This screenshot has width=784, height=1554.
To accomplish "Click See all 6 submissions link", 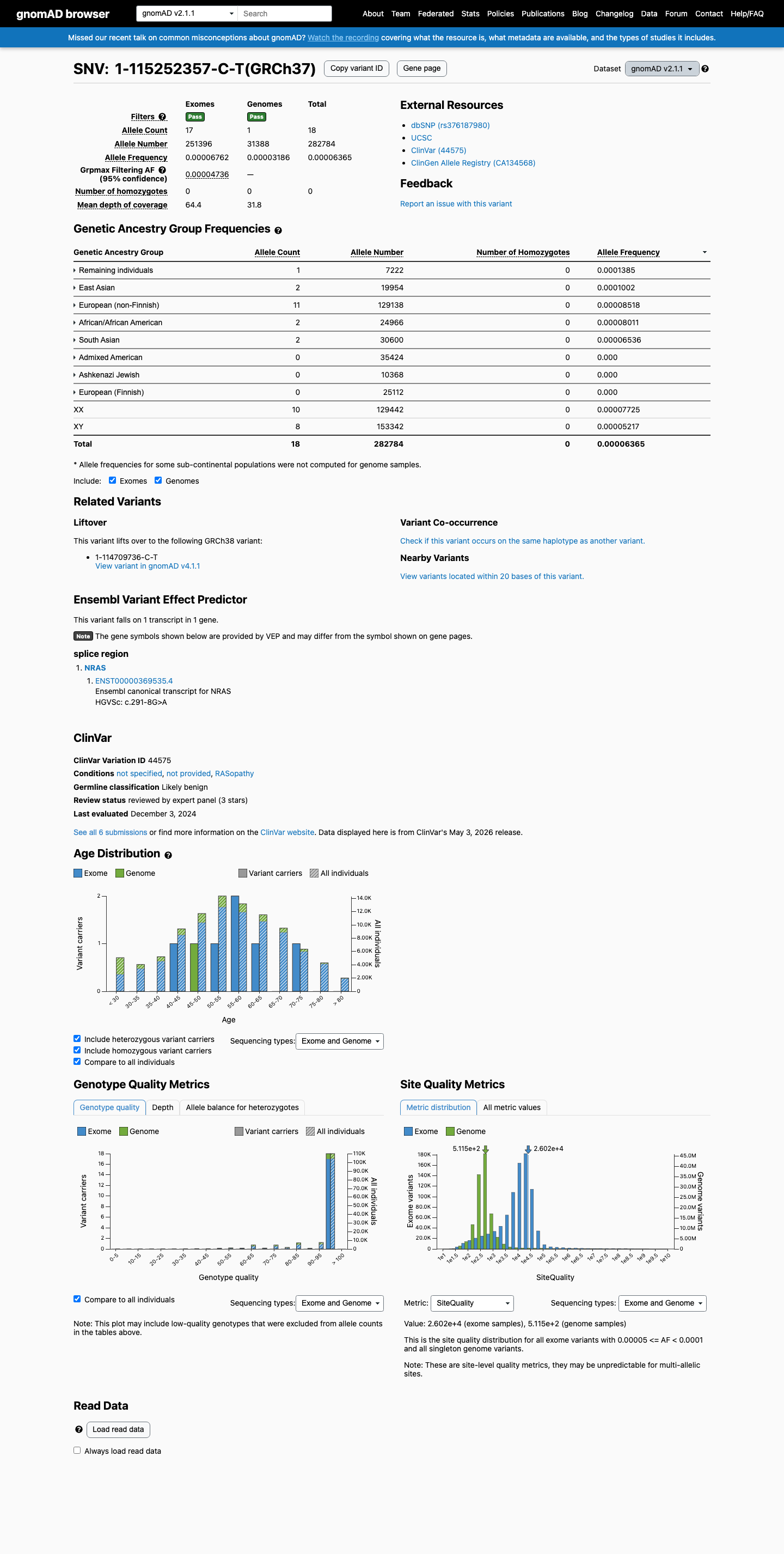I will click(x=111, y=832).
